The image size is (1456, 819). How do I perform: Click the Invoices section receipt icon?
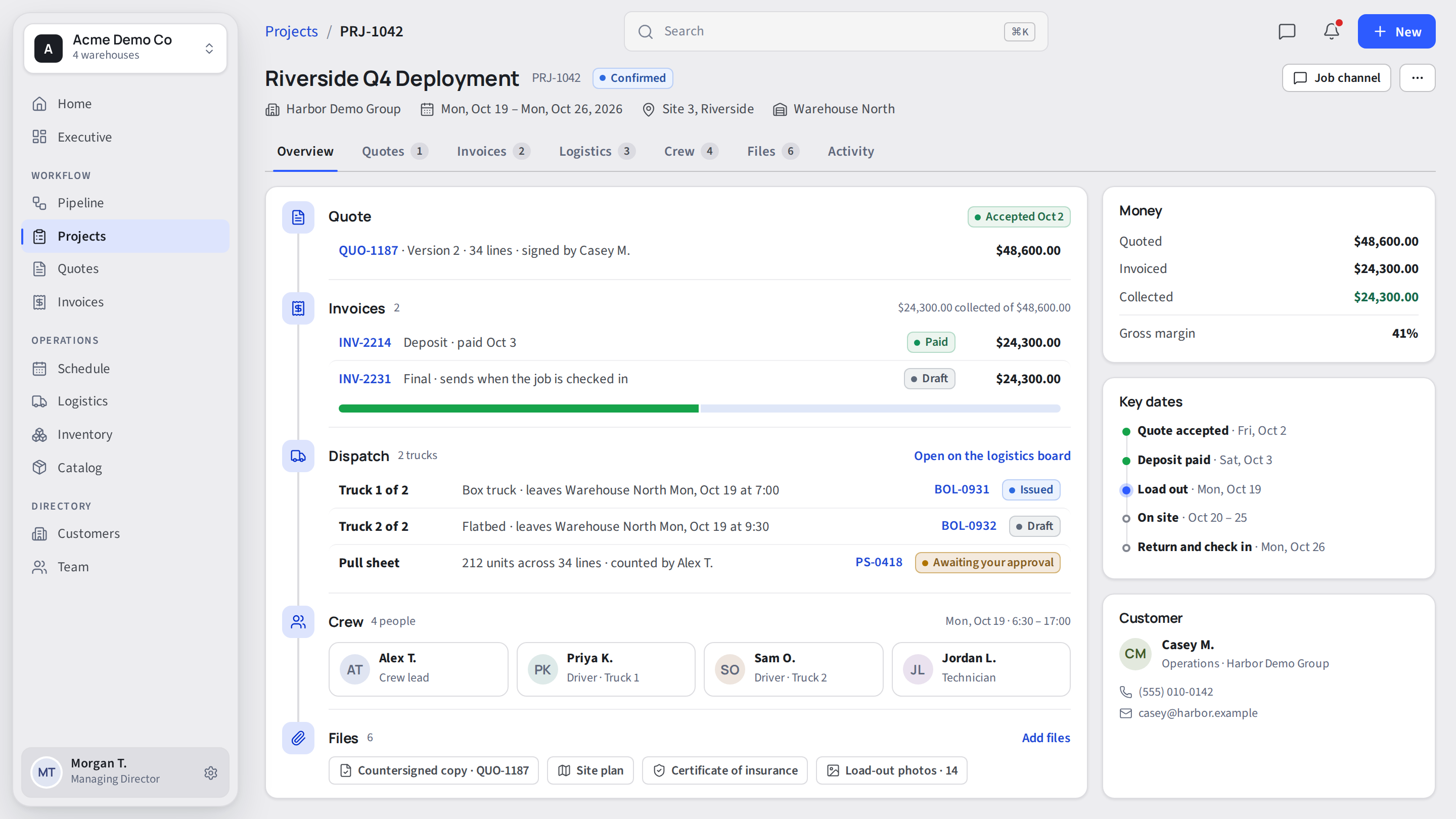click(298, 308)
